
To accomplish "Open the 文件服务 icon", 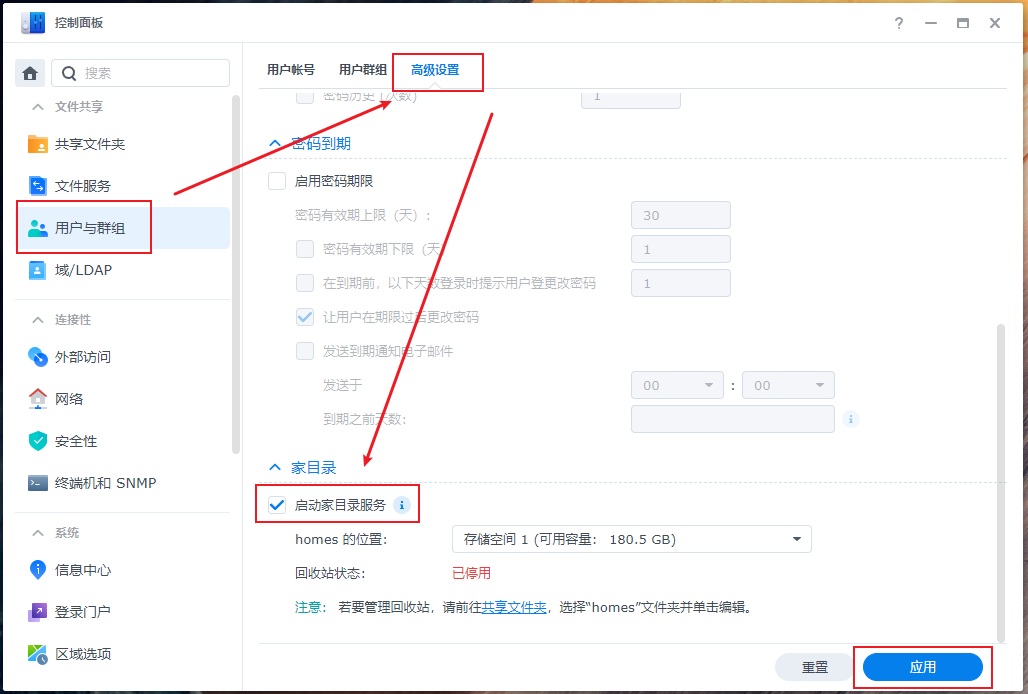I will tap(38, 186).
